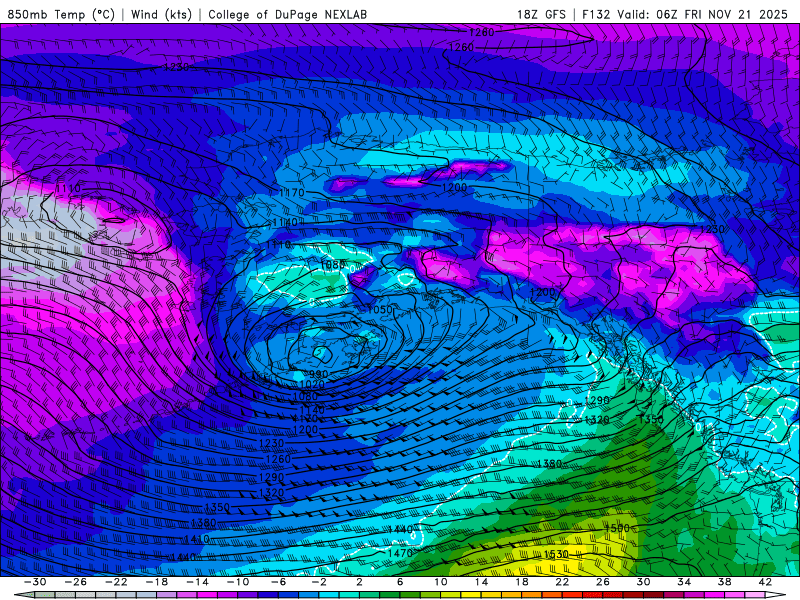The height and width of the screenshot is (600, 800).
Task: Click the positive '2' color scale label
Action: [x=359, y=582]
